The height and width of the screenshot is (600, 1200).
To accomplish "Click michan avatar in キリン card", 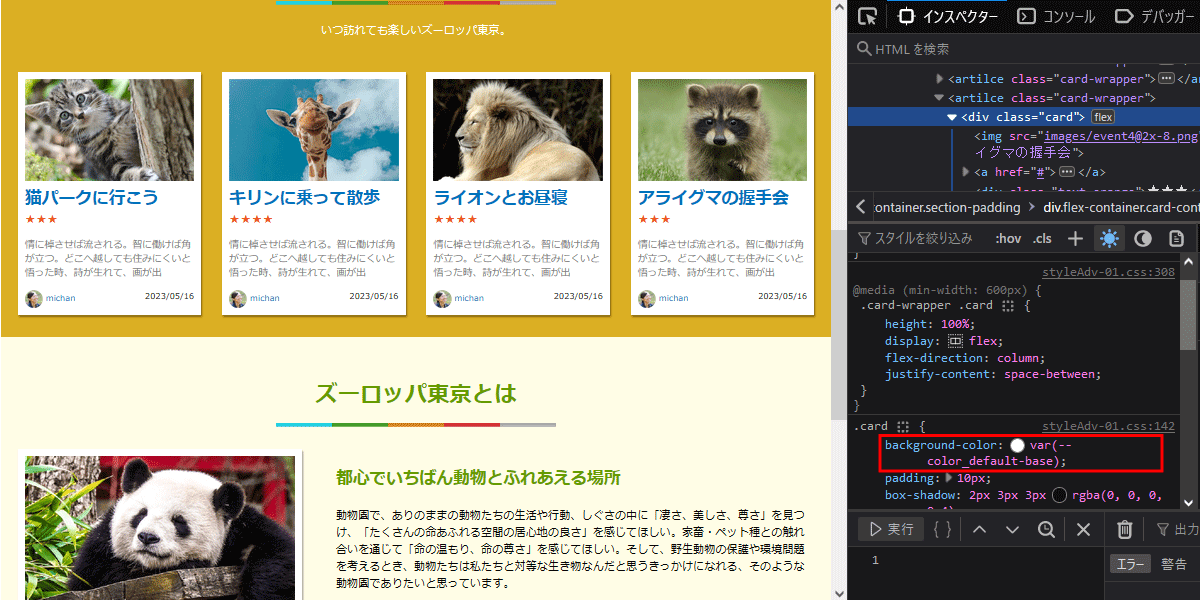I will 238,299.
